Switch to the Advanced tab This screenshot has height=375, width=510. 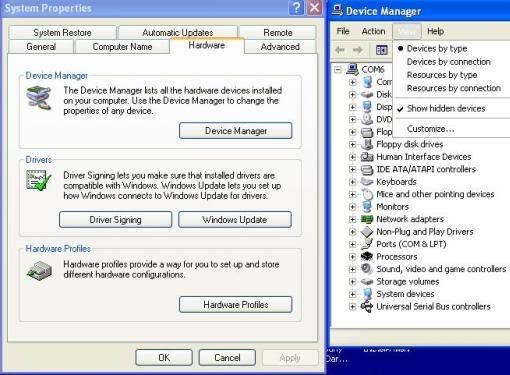coord(280,47)
